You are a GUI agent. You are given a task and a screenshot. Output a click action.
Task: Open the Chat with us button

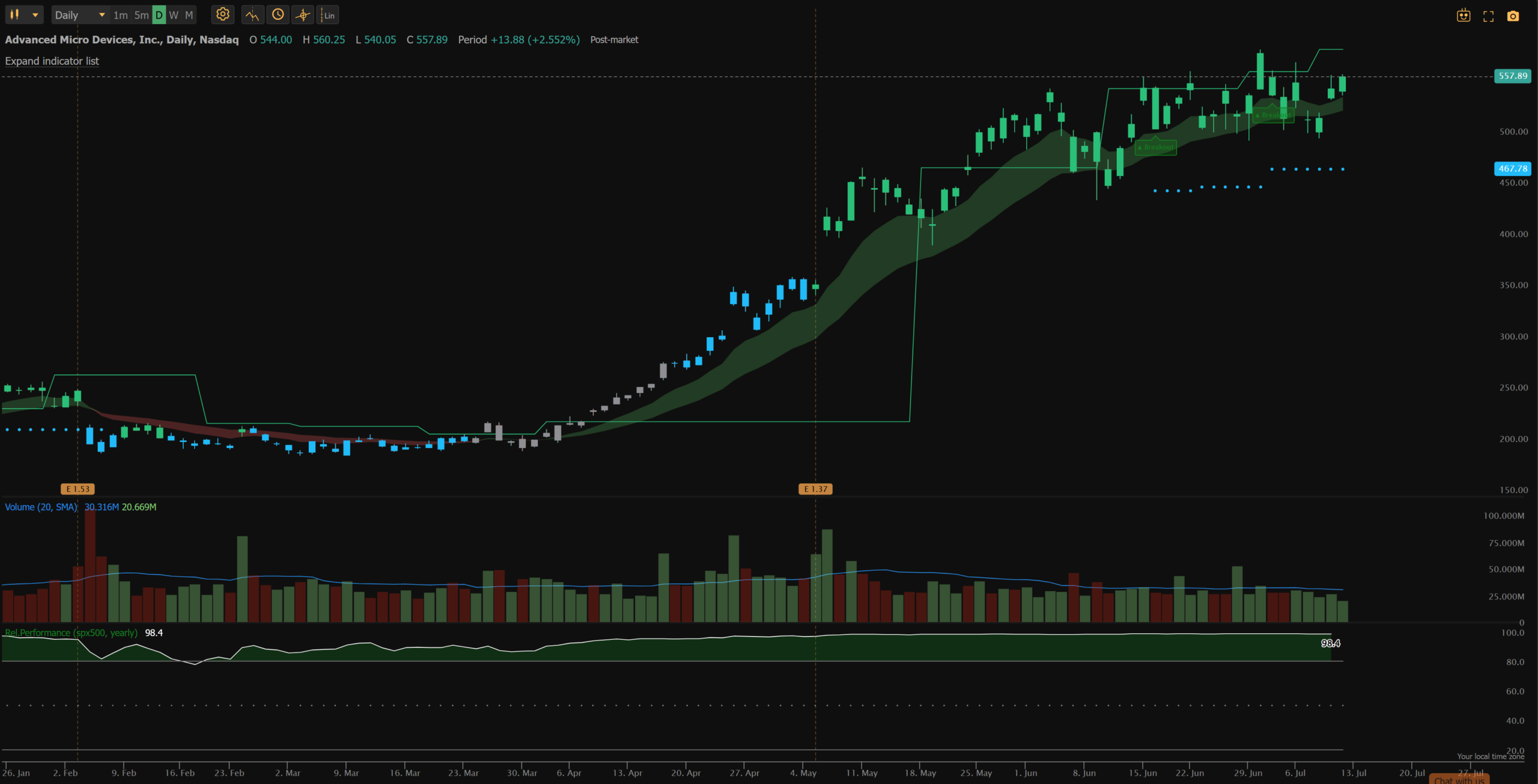(1459, 780)
